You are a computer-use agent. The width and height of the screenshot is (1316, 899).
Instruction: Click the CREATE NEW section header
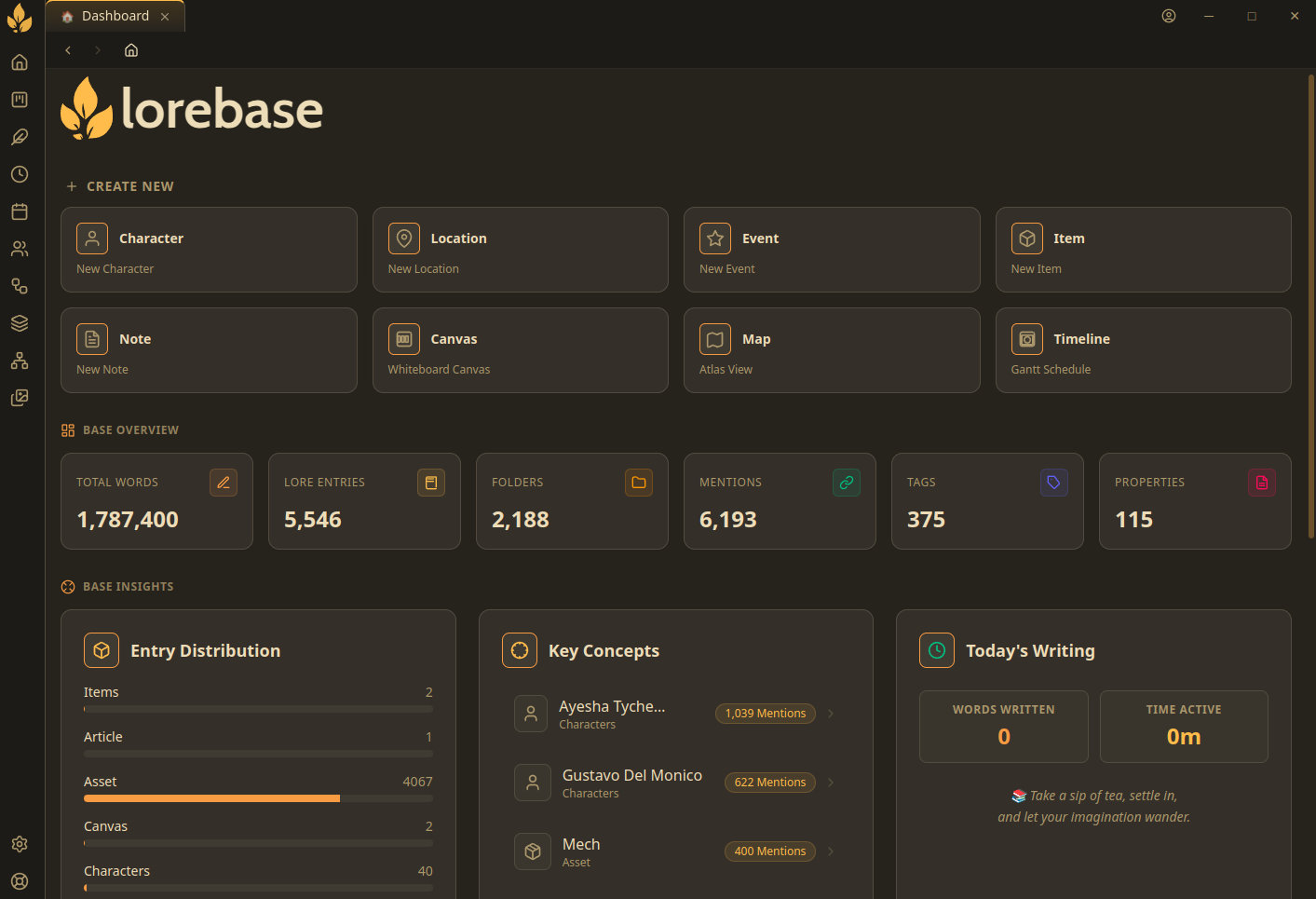(x=120, y=186)
